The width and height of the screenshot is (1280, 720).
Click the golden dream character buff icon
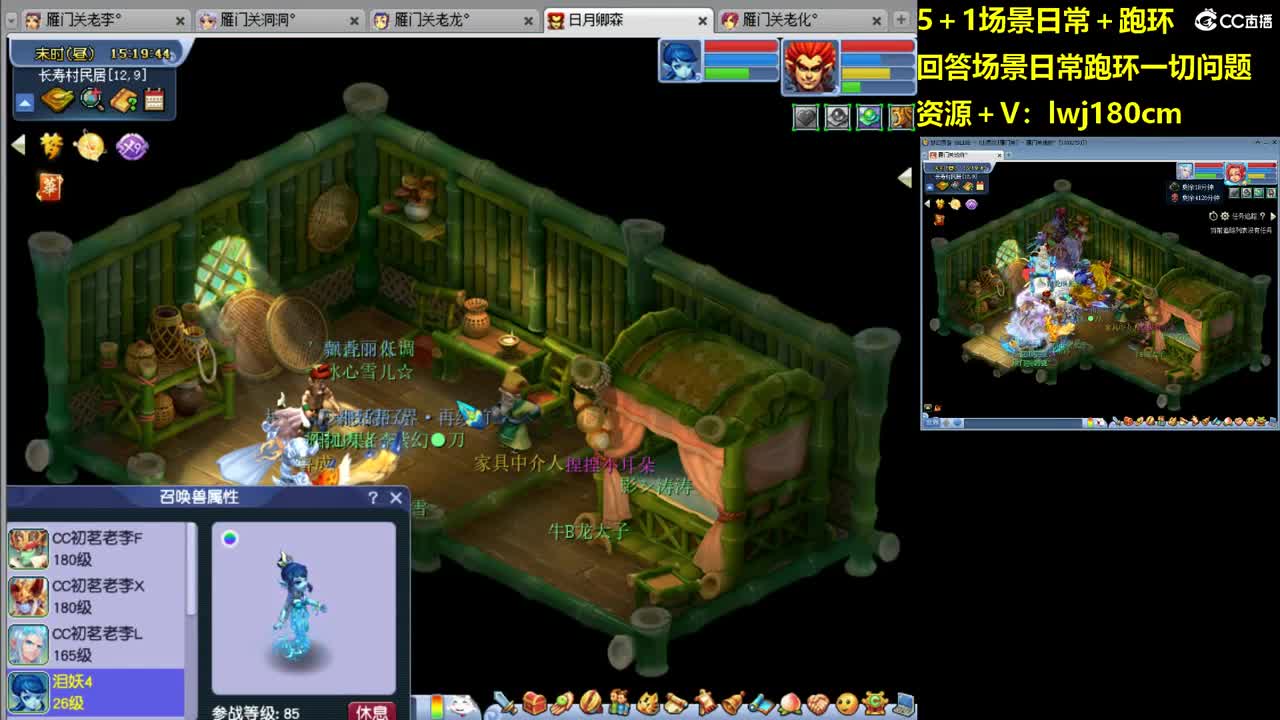tap(51, 146)
